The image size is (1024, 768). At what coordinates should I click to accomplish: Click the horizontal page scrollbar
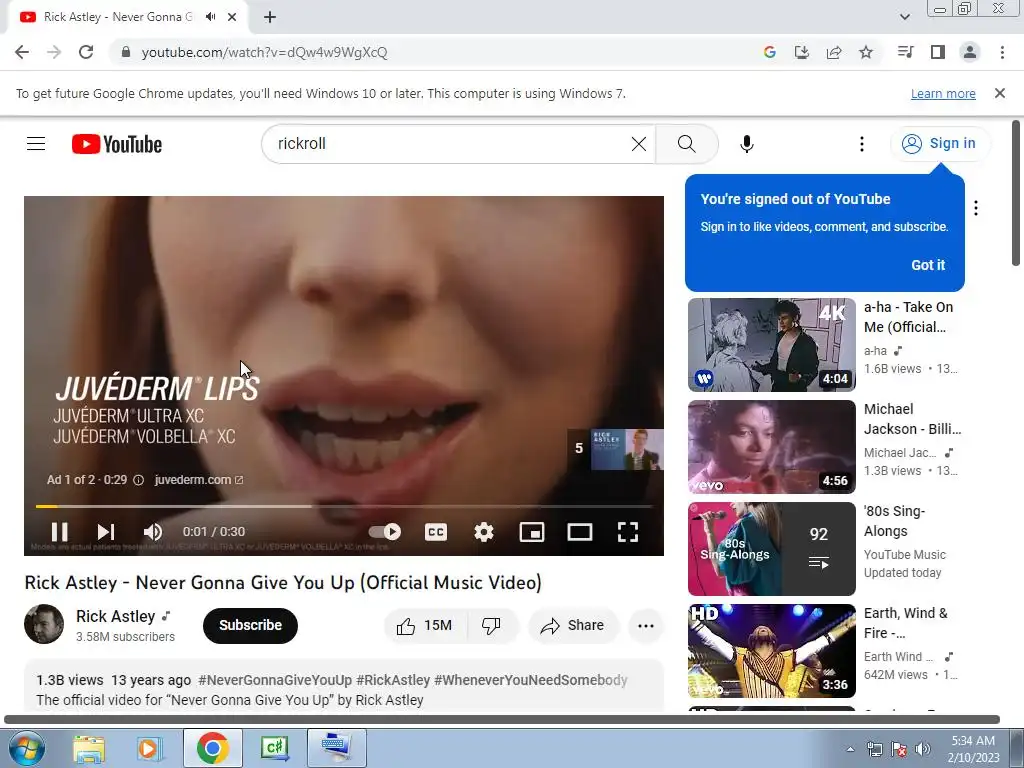point(502,720)
